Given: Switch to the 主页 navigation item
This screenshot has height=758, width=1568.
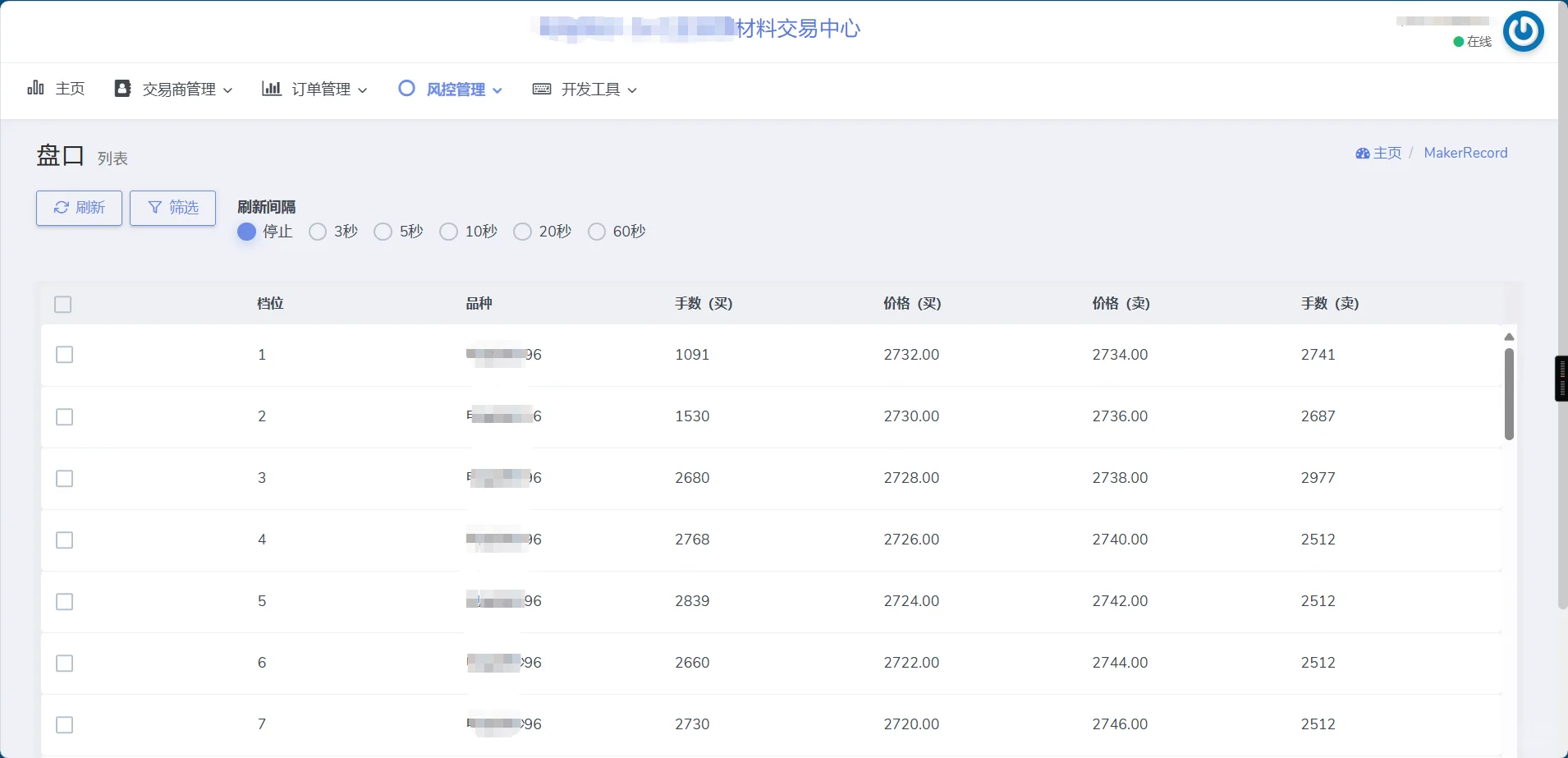Looking at the screenshot, I should [x=68, y=88].
